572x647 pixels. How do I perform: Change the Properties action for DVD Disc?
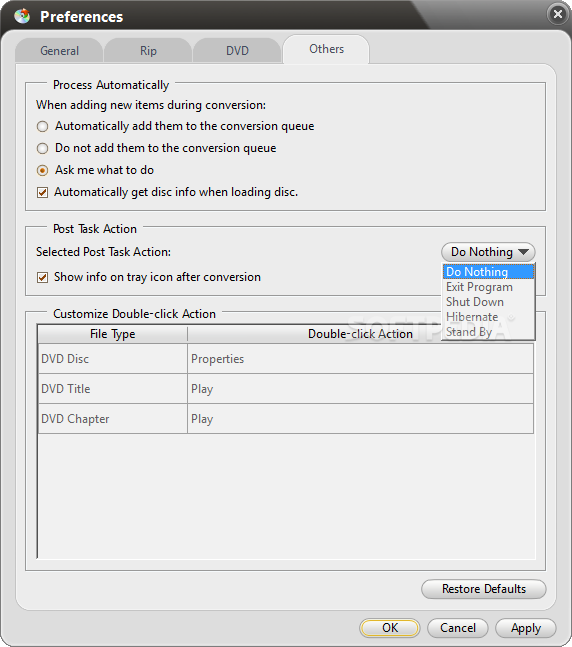pyautogui.click(x=360, y=359)
